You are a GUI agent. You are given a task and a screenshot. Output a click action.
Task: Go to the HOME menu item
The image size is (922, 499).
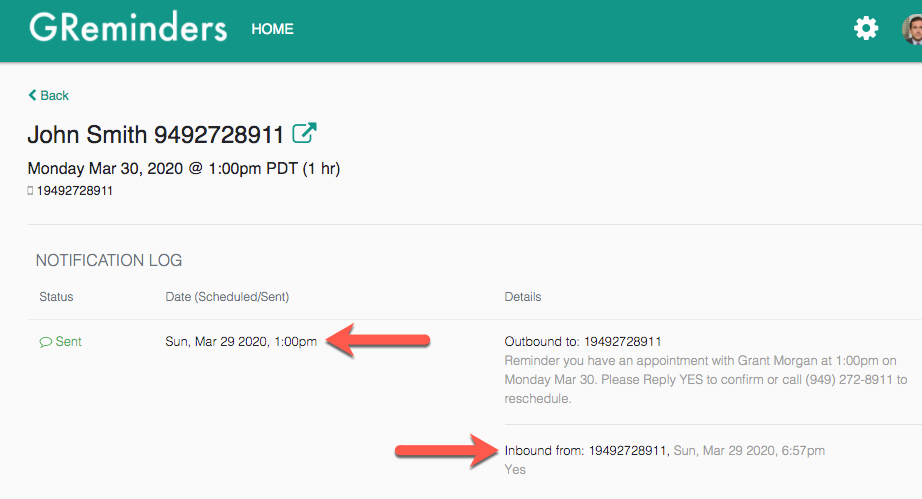(272, 29)
